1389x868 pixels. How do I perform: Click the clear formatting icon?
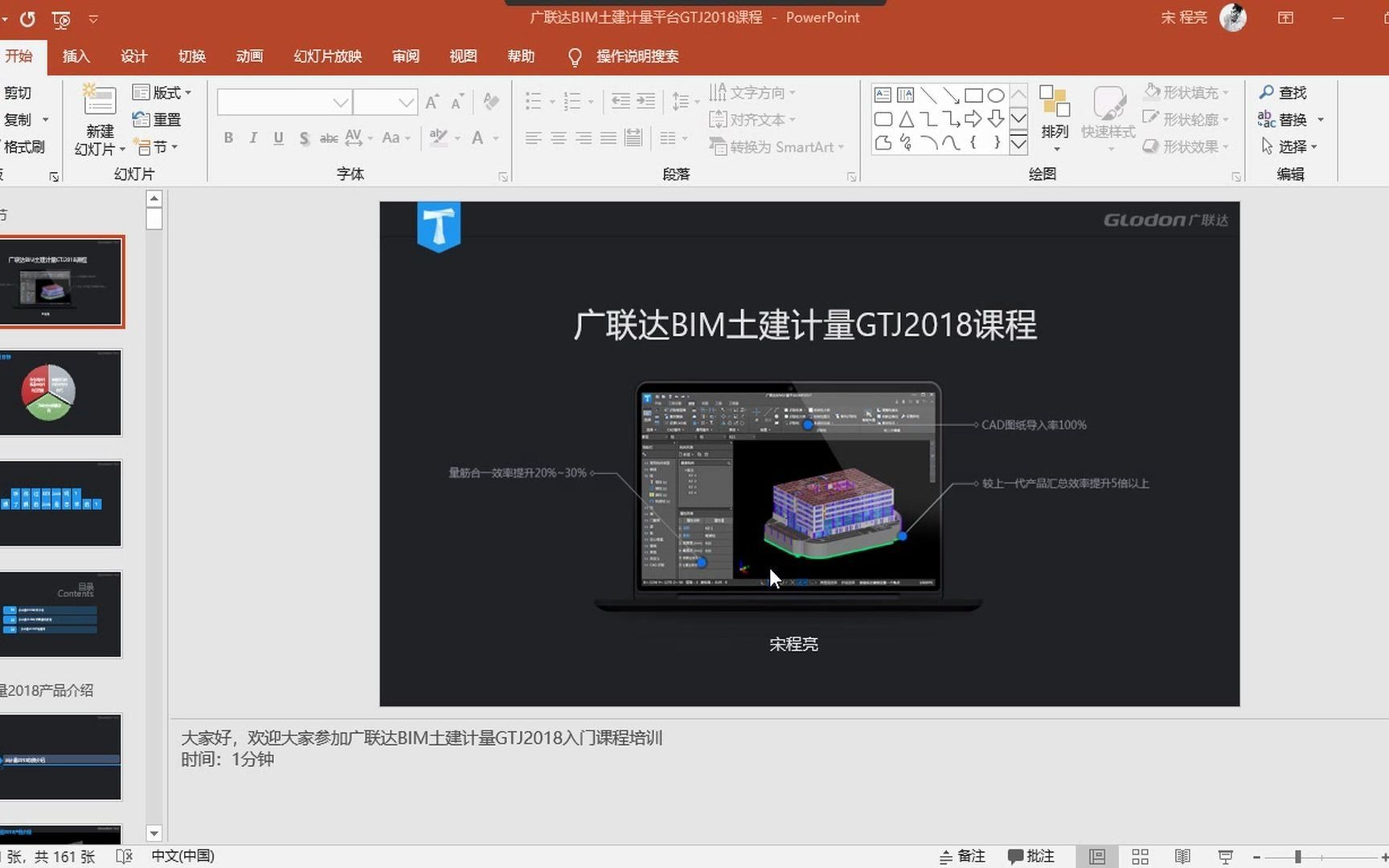coord(491,101)
